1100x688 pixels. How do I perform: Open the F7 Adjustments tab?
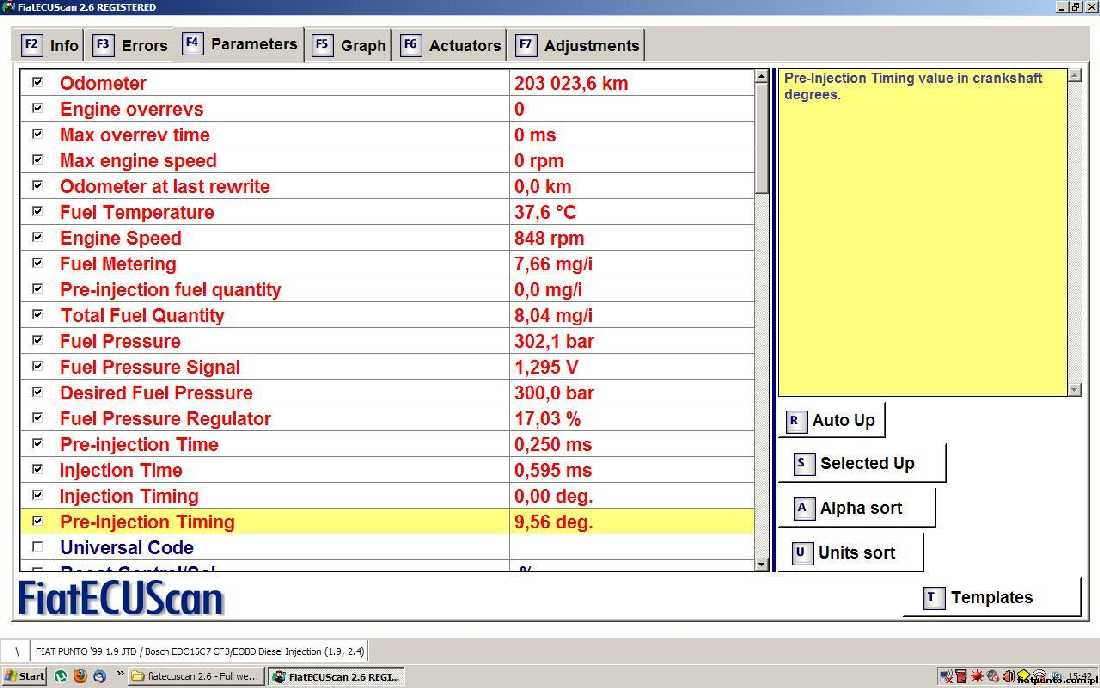[577, 46]
